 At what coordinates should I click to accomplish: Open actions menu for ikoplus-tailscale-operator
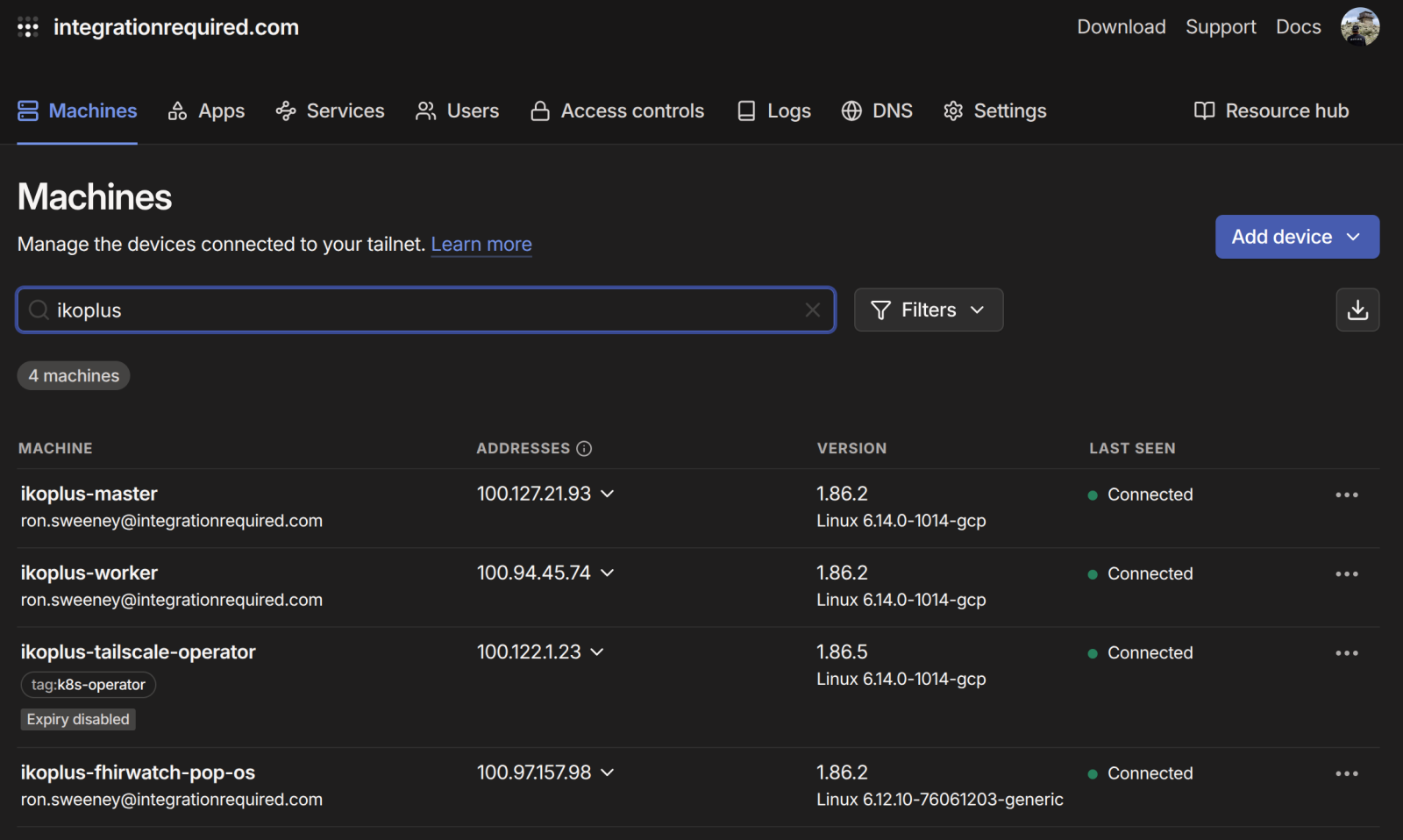[1347, 652]
